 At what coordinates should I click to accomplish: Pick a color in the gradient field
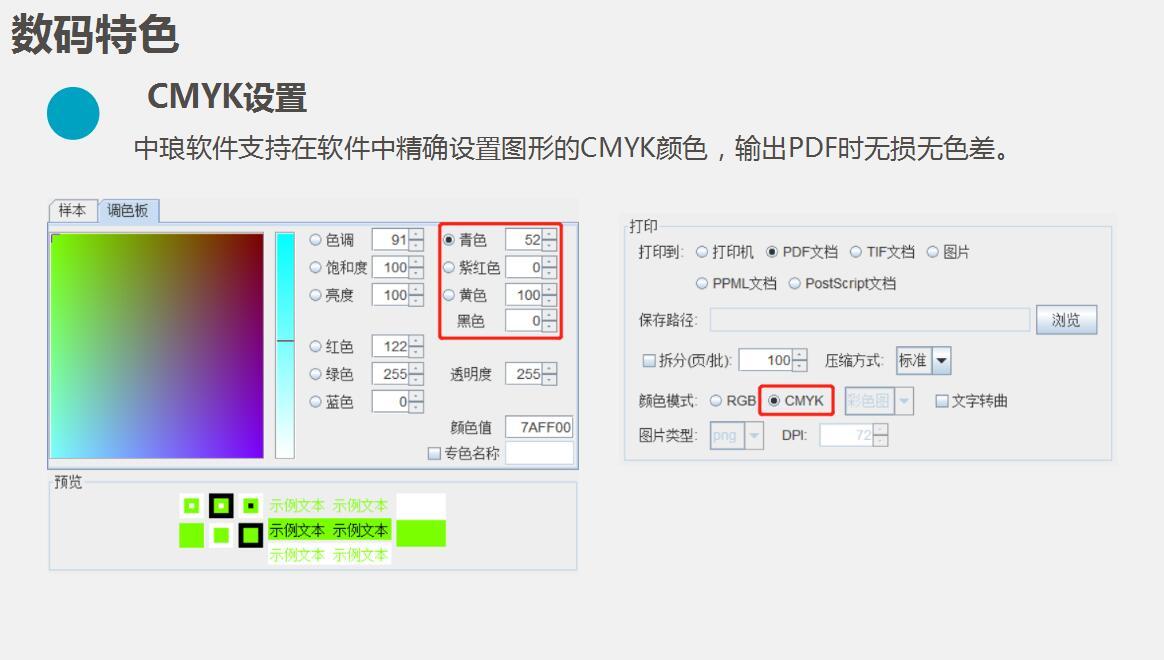157,345
